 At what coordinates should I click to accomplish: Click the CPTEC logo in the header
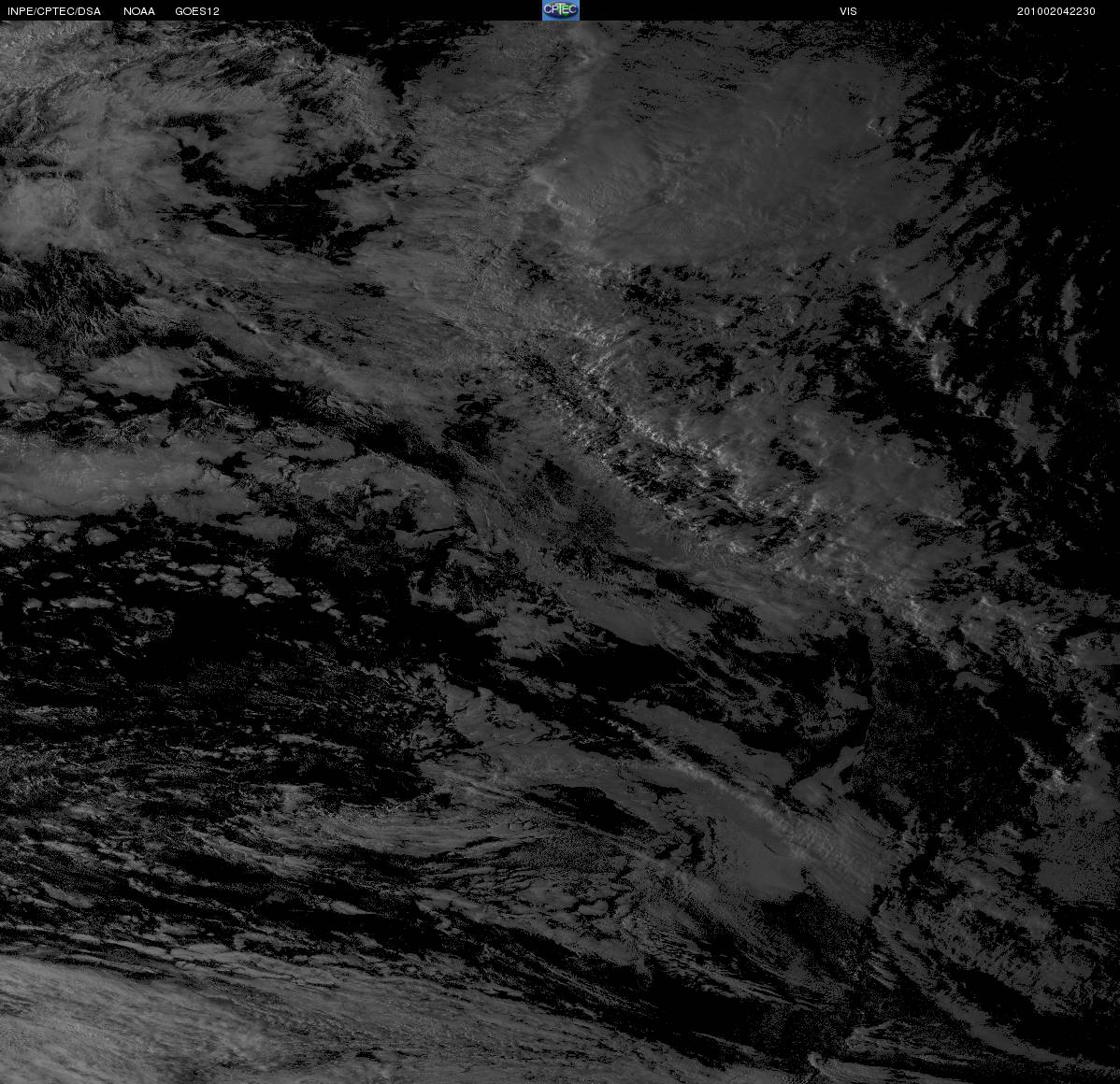[561, 10]
